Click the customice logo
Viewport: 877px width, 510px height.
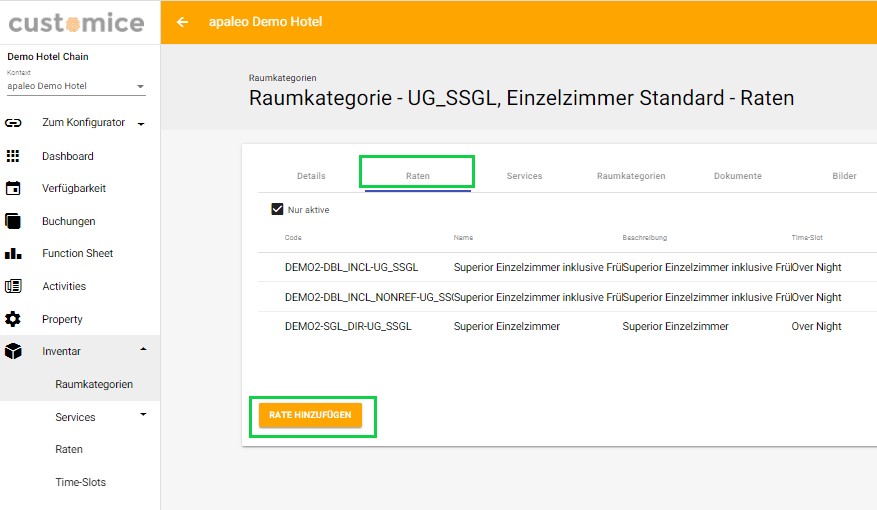(77, 23)
